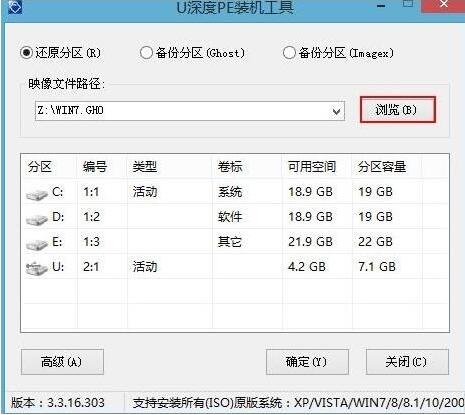Image resolution: width=465 pixels, height=415 pixels.
Task: Click the 版本：3.3.16.303 status bar text
Action: (58, 403)
